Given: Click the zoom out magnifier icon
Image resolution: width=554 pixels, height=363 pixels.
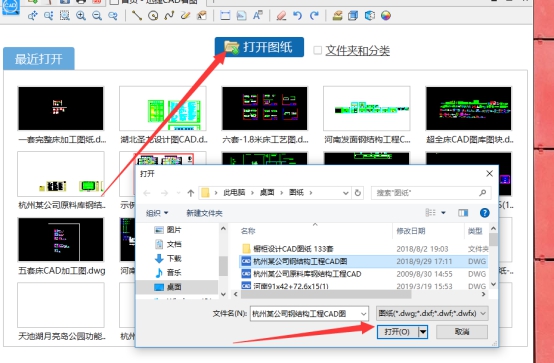Looking at the screenshot, I should 97,16.
